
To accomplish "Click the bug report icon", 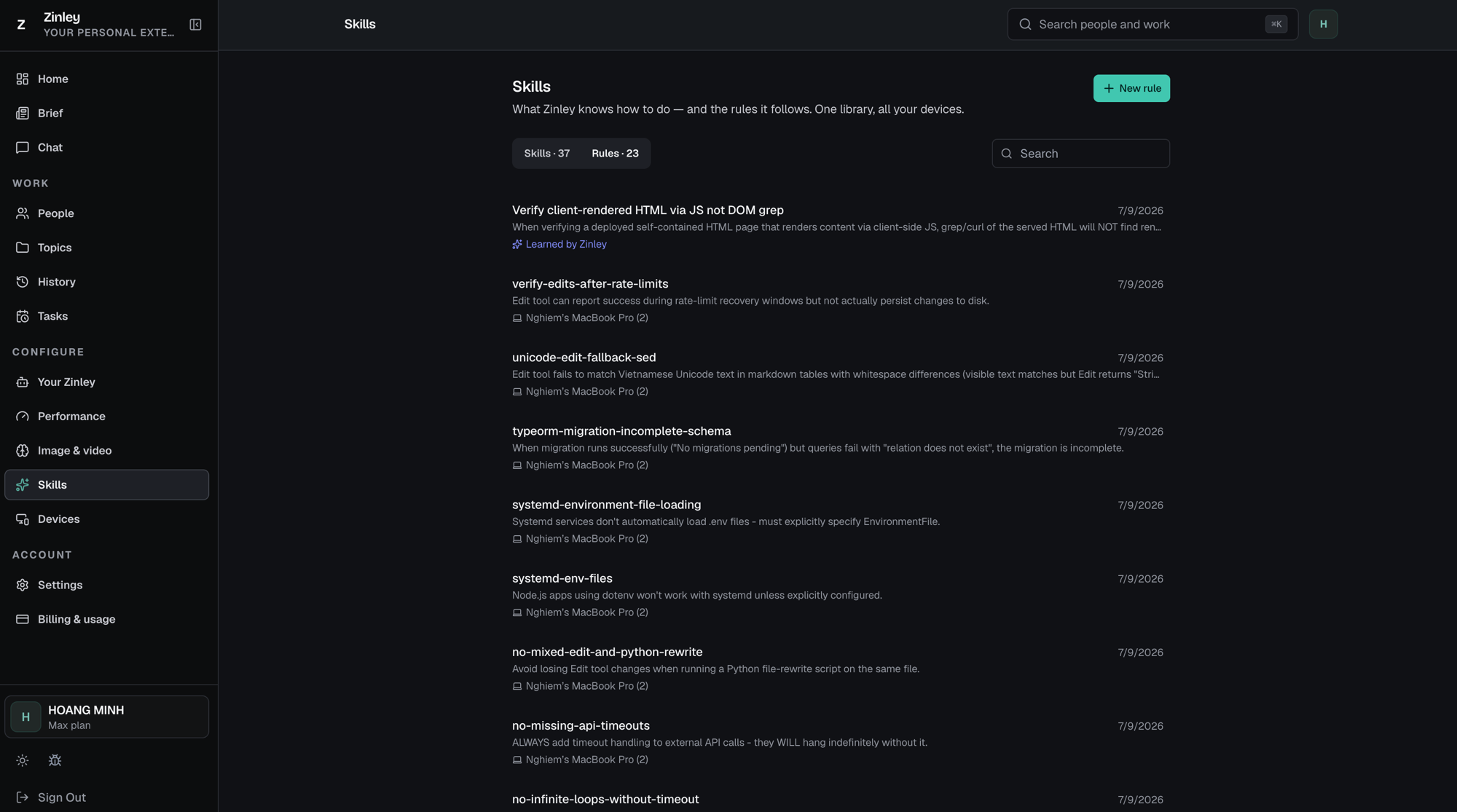I will click(x=55, y=760).
